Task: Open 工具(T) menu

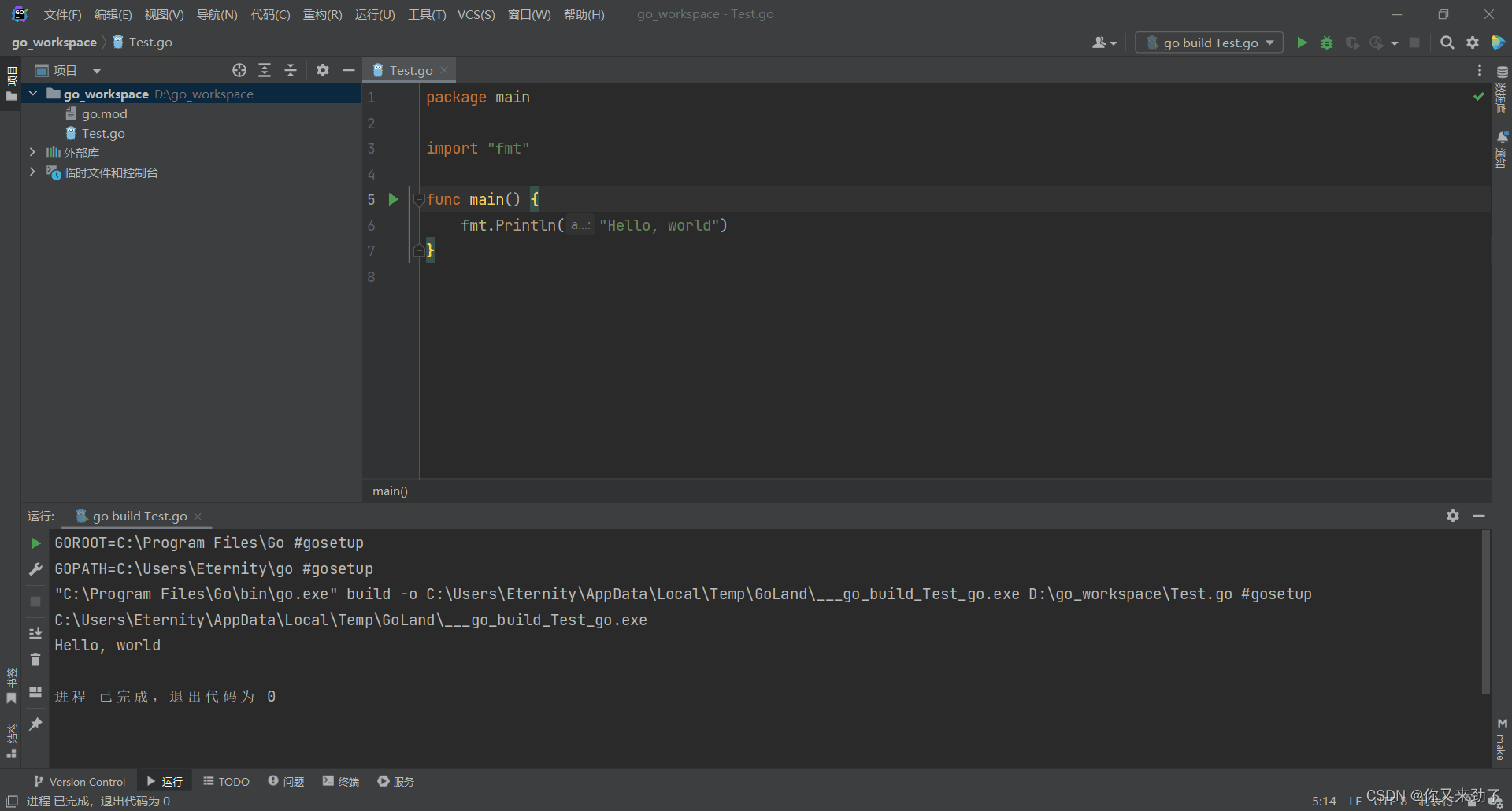Action: tap(427, 14)
